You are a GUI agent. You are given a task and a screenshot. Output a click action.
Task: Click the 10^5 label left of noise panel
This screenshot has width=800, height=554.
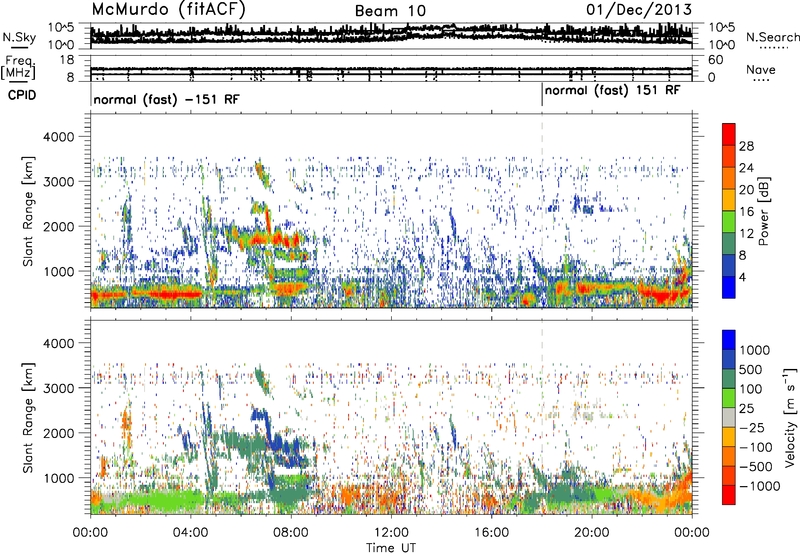61,27
